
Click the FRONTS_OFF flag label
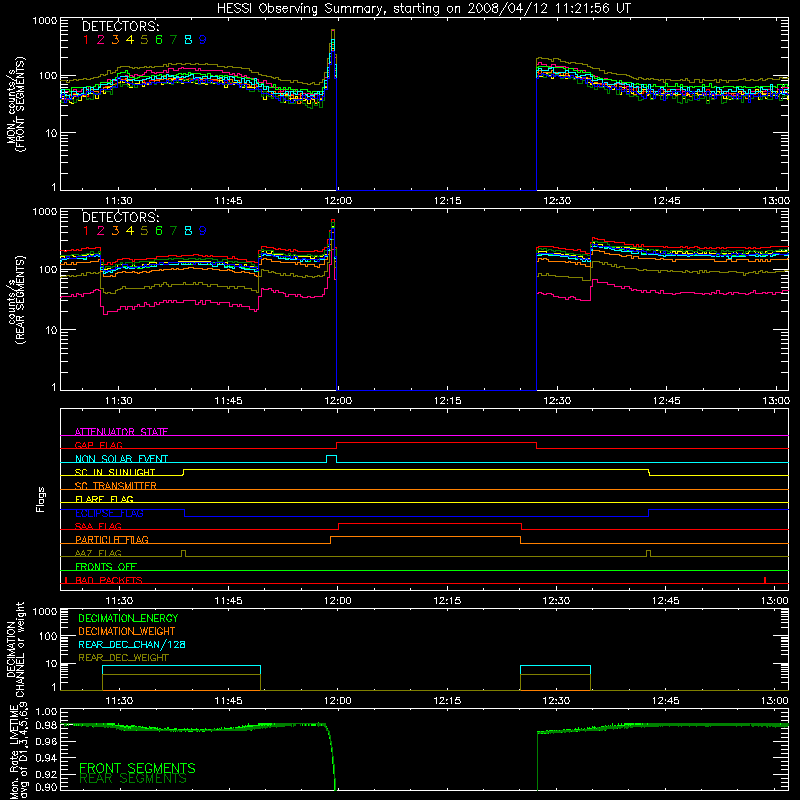pos(106,566)
